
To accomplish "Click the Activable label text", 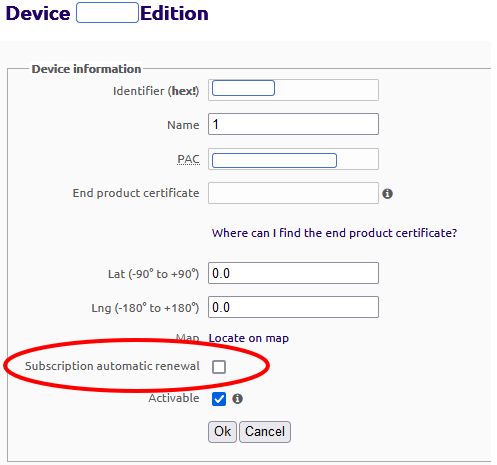I will 174,398.
